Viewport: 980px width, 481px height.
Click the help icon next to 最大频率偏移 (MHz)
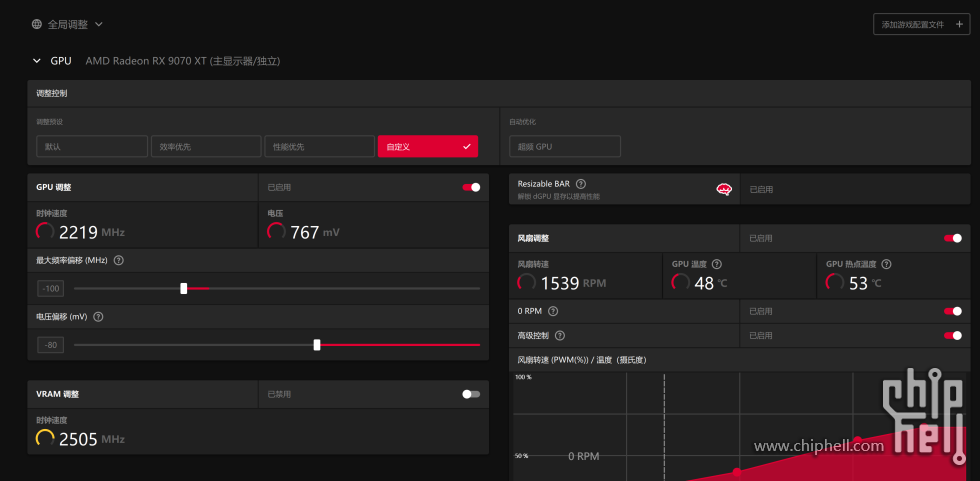click(119, 260)
